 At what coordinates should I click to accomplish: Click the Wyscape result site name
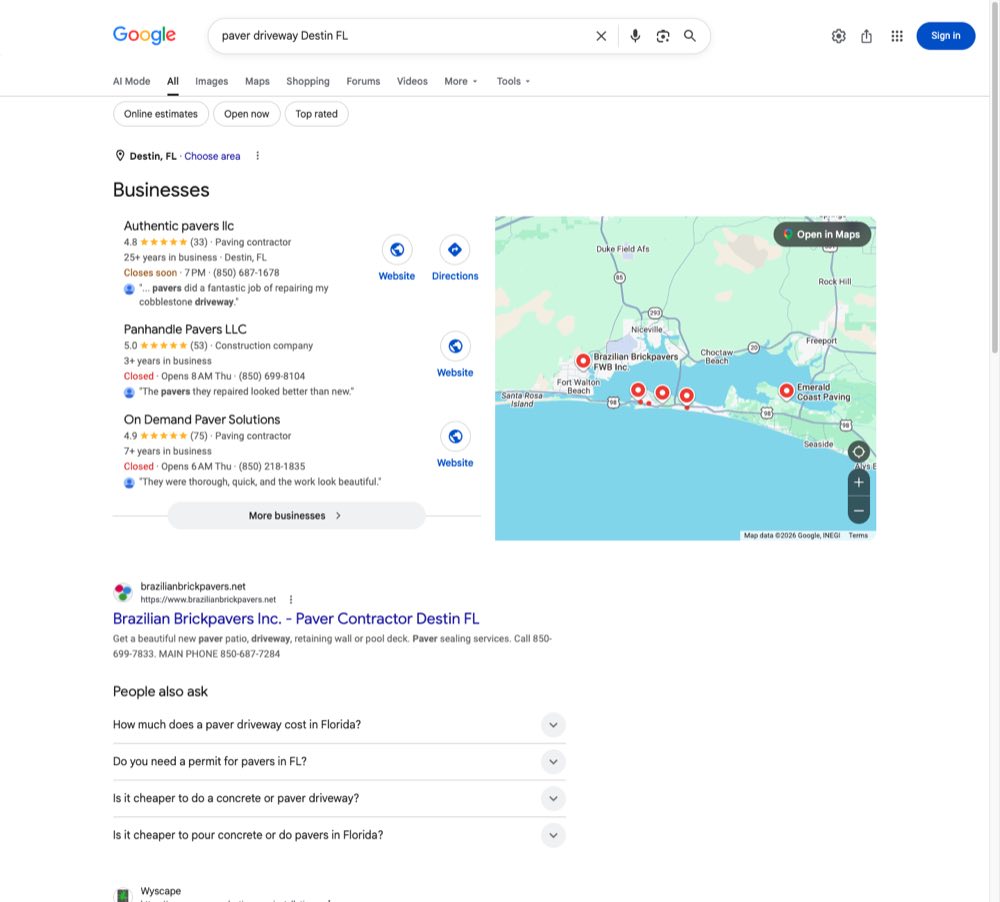[161, 891]
